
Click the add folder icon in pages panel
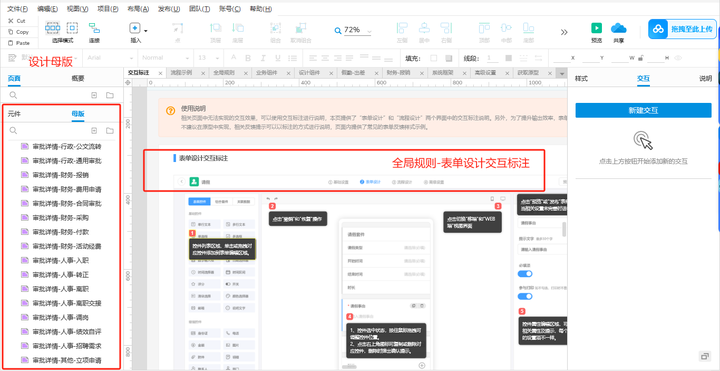[x=110, y=95]
